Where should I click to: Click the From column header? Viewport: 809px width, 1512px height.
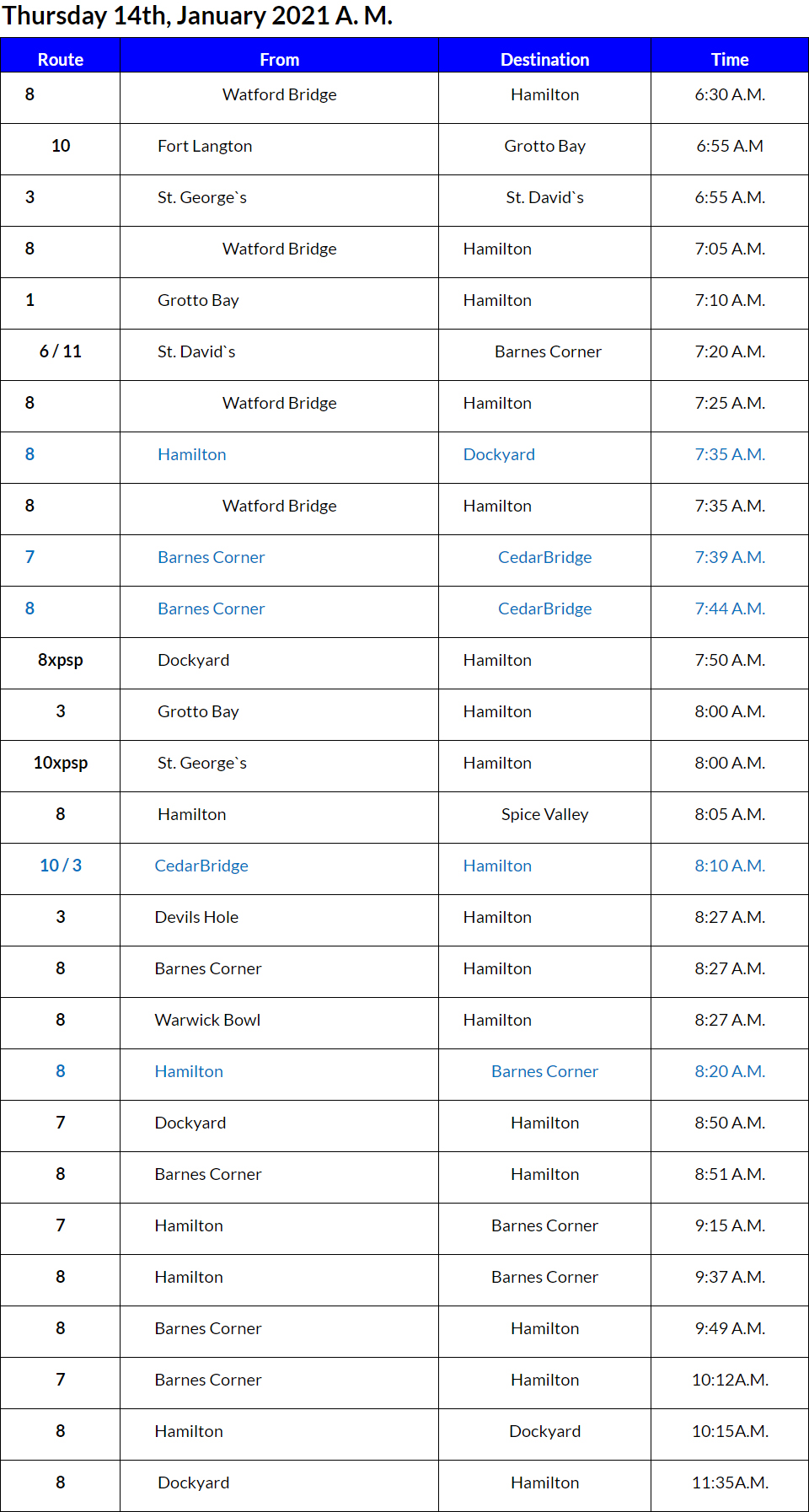279,59
